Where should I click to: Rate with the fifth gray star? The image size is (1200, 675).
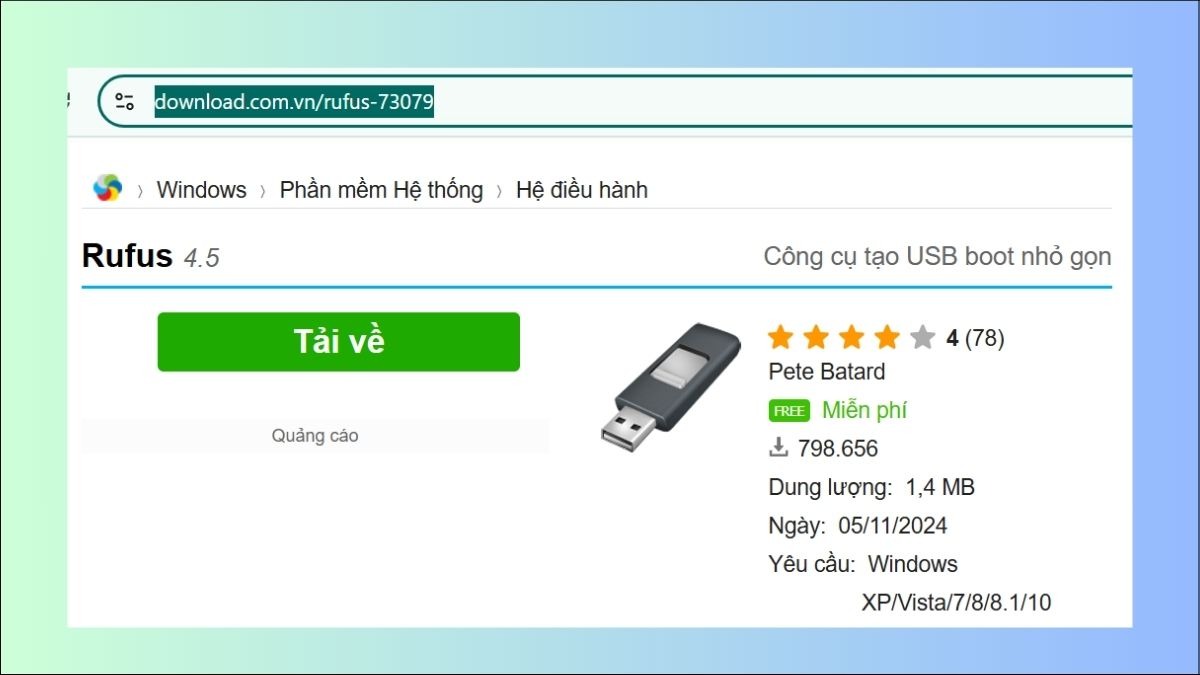922,338
